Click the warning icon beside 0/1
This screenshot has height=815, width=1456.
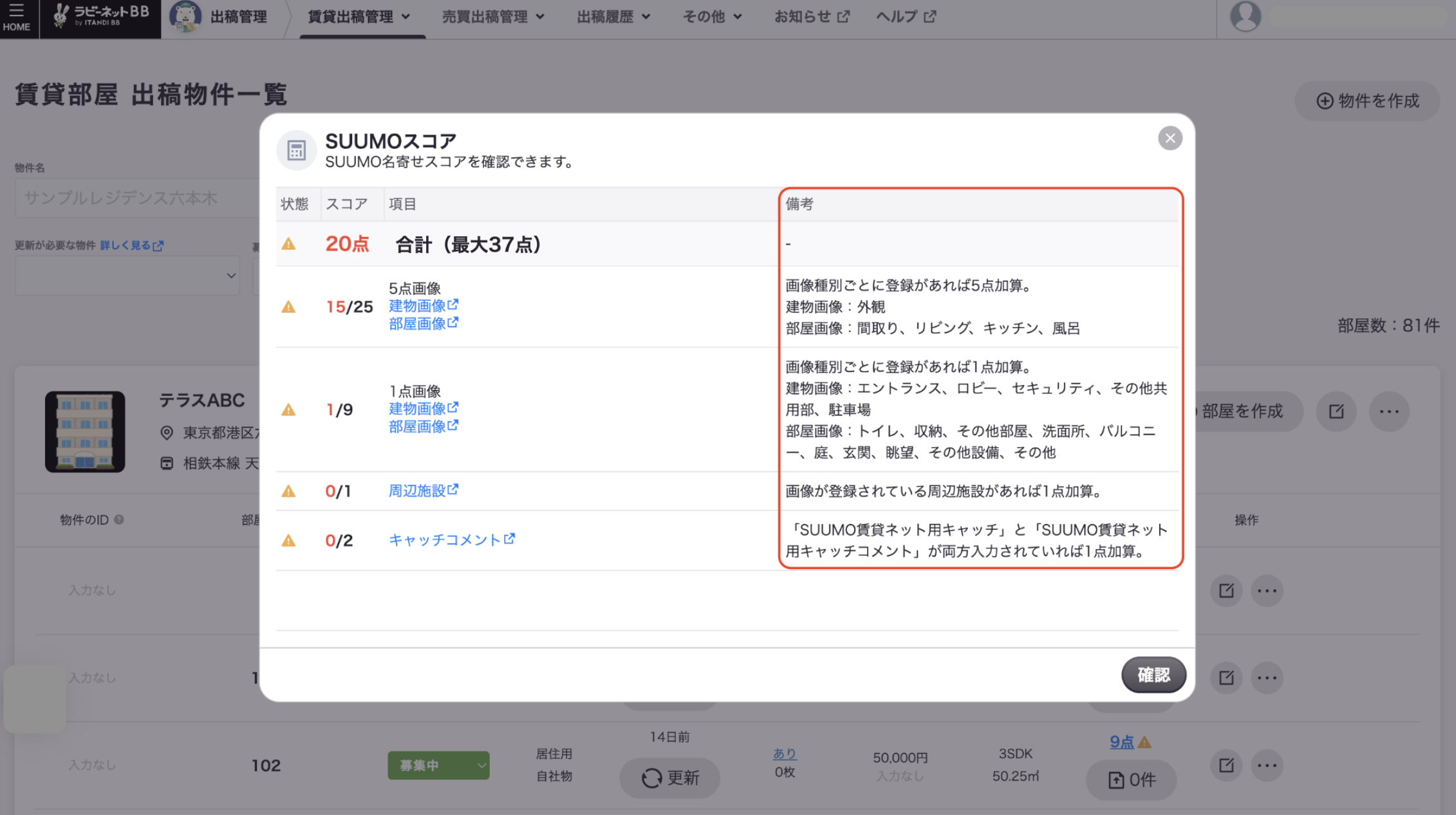coord(288,492)
